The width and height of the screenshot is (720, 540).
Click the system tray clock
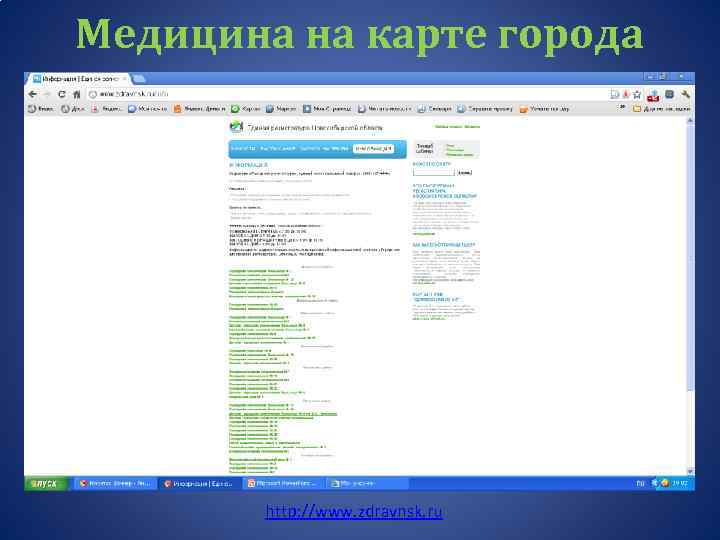tap(680, 484)
